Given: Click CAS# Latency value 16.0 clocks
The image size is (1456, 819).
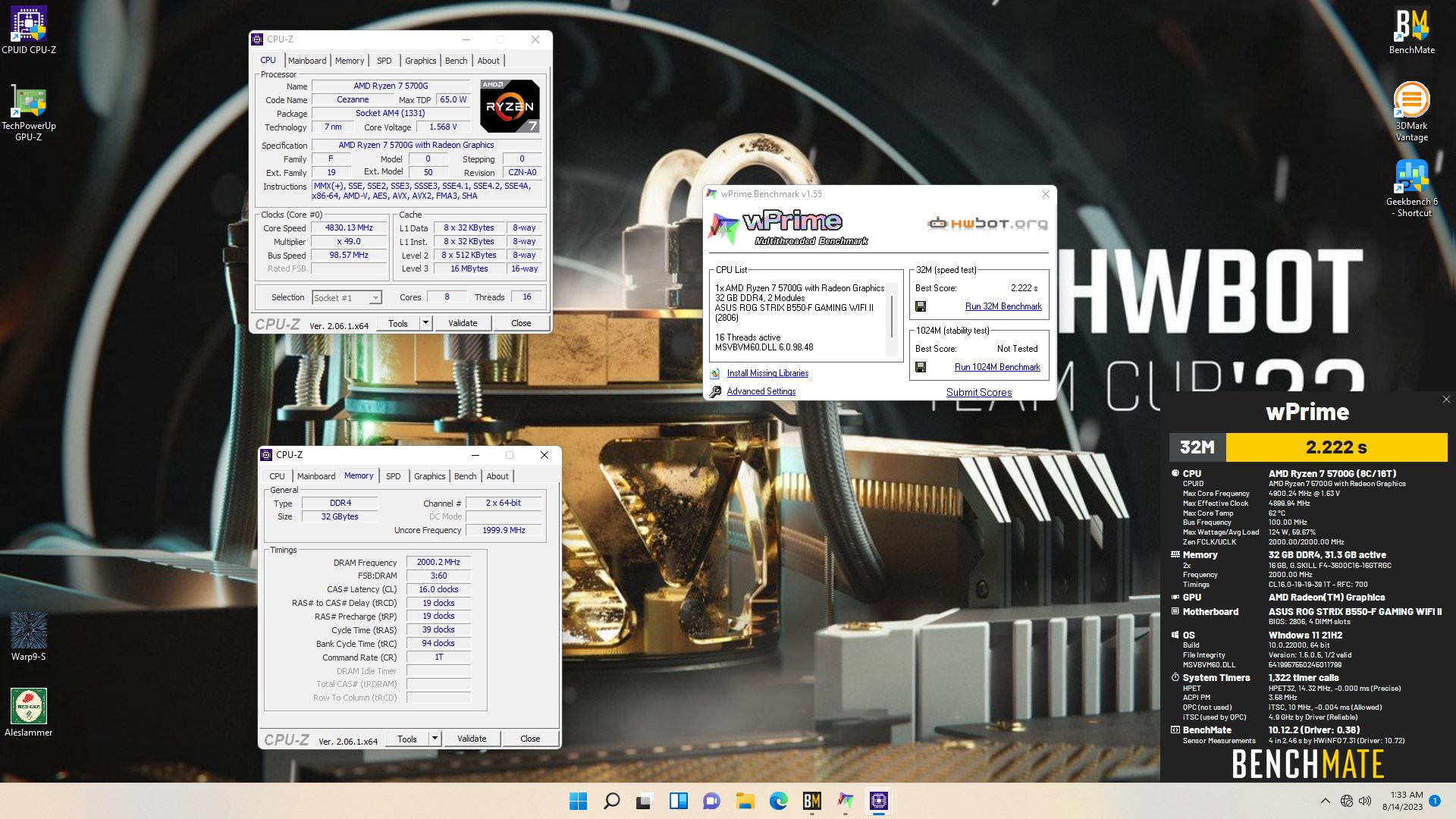Looking at the screenshot, I should click(438, 589).
